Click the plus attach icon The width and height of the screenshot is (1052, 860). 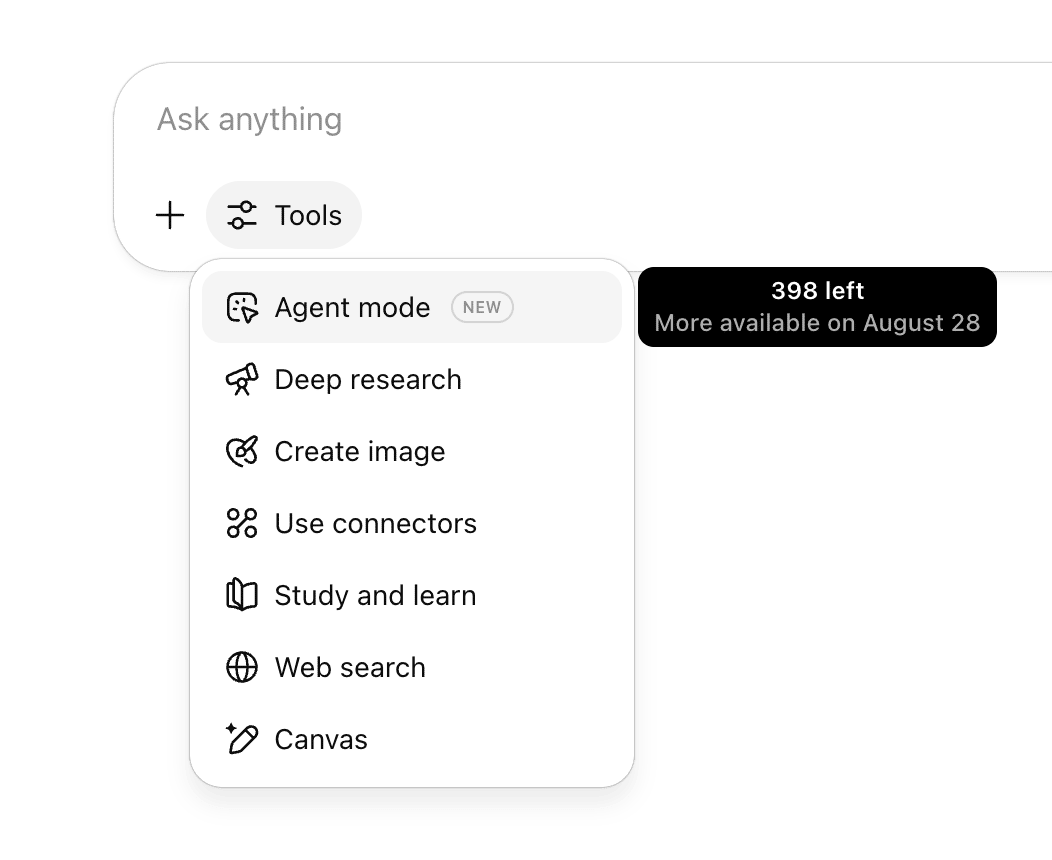(x=171, y=215)
